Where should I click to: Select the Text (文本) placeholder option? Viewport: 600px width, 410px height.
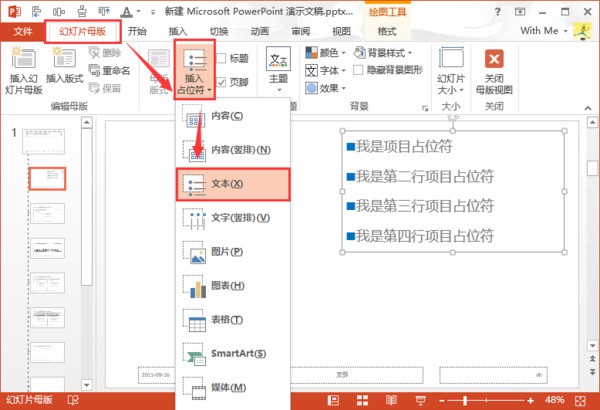233,184
